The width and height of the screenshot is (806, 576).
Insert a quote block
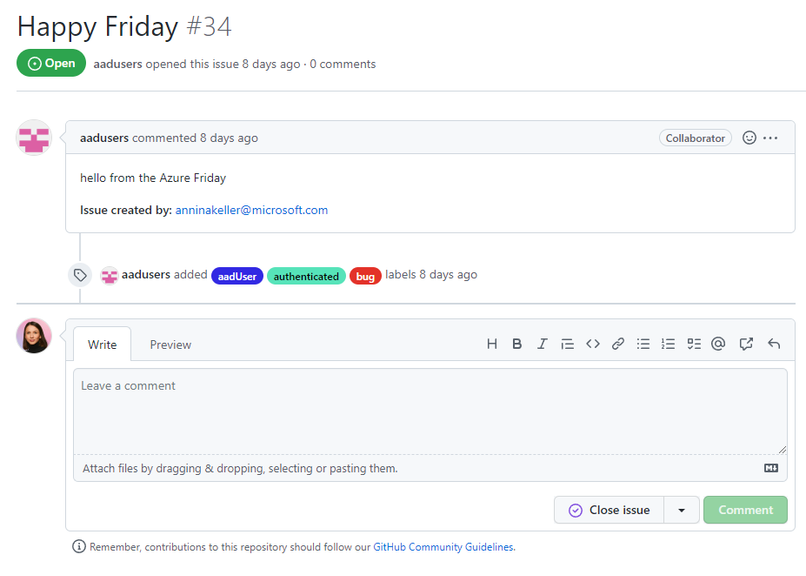coord(567,344)
